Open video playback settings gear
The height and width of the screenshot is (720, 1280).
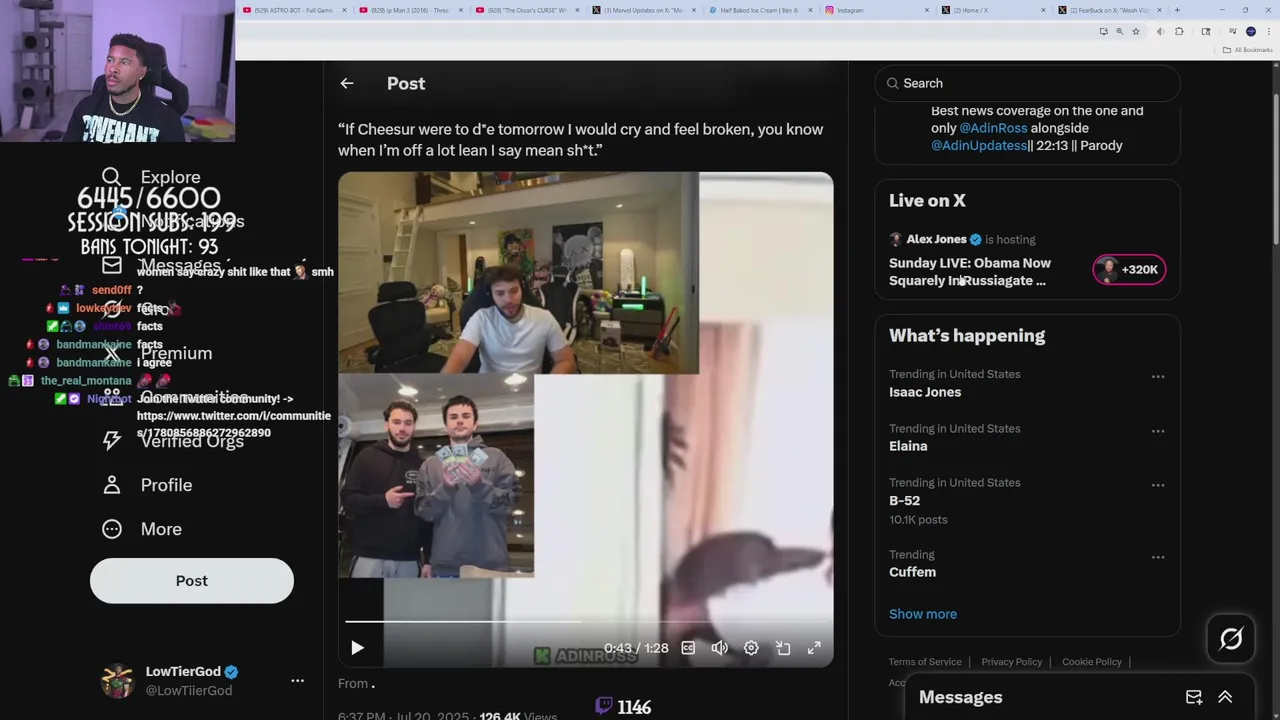751,648
